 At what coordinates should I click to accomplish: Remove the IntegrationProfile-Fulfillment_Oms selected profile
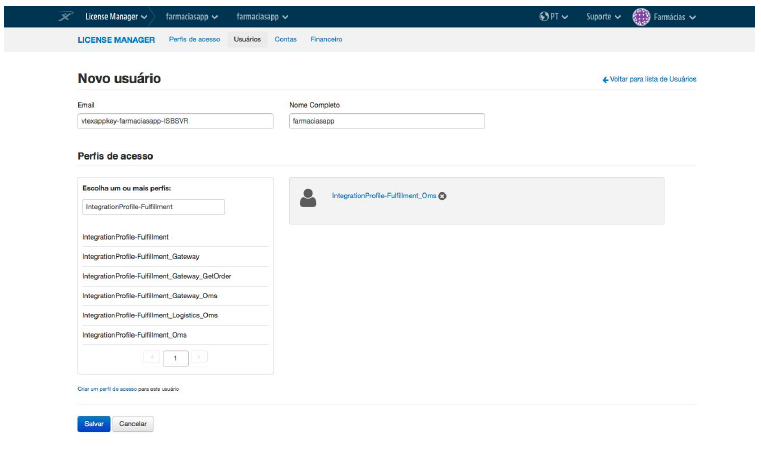[x=442, y=196]
